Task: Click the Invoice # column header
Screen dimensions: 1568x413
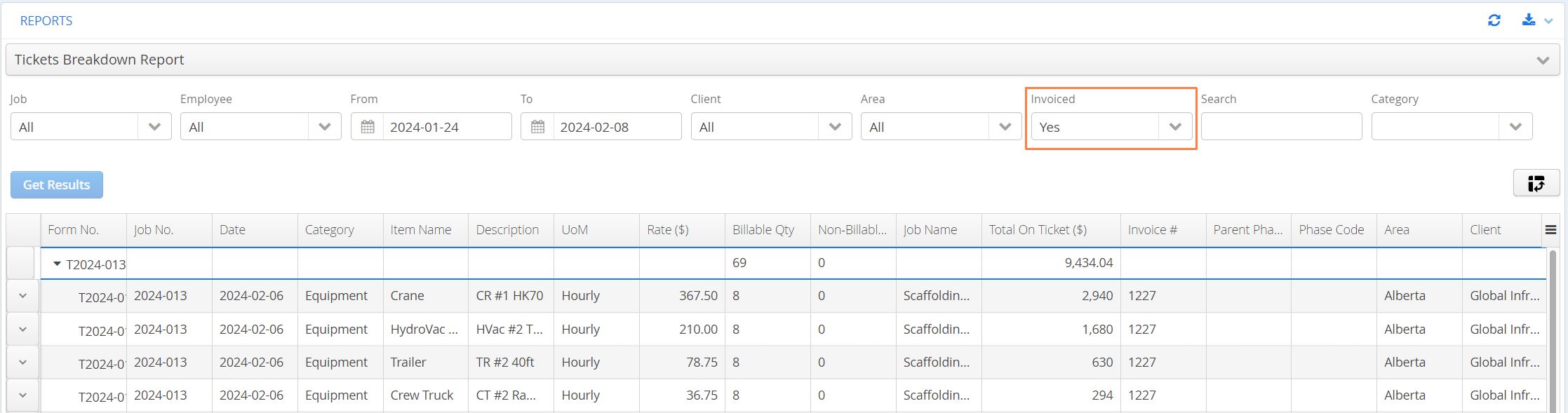Action: [1163, 230]
